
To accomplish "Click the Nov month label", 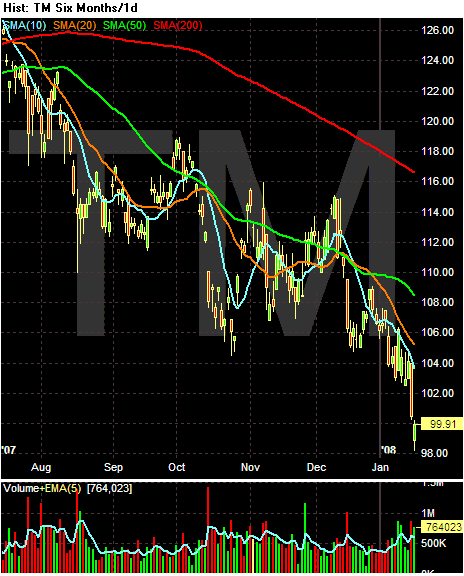I will [250, 467].
